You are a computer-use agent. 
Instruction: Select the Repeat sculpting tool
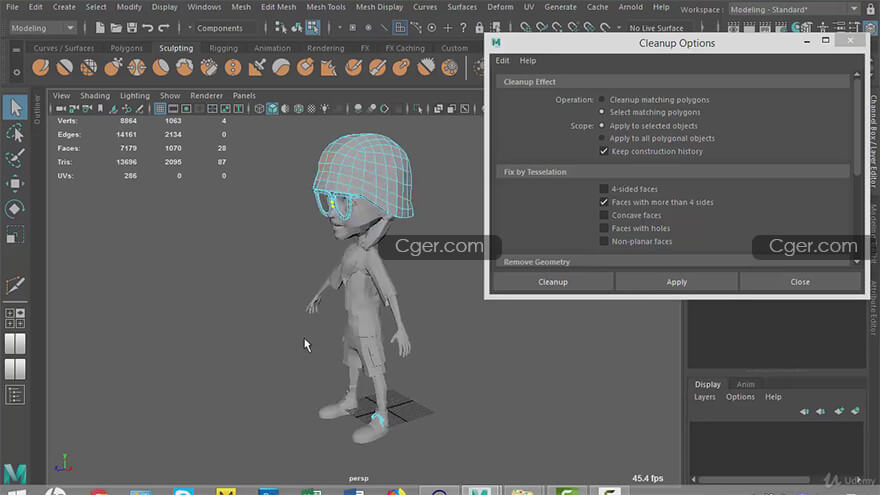tap(233, 67)
